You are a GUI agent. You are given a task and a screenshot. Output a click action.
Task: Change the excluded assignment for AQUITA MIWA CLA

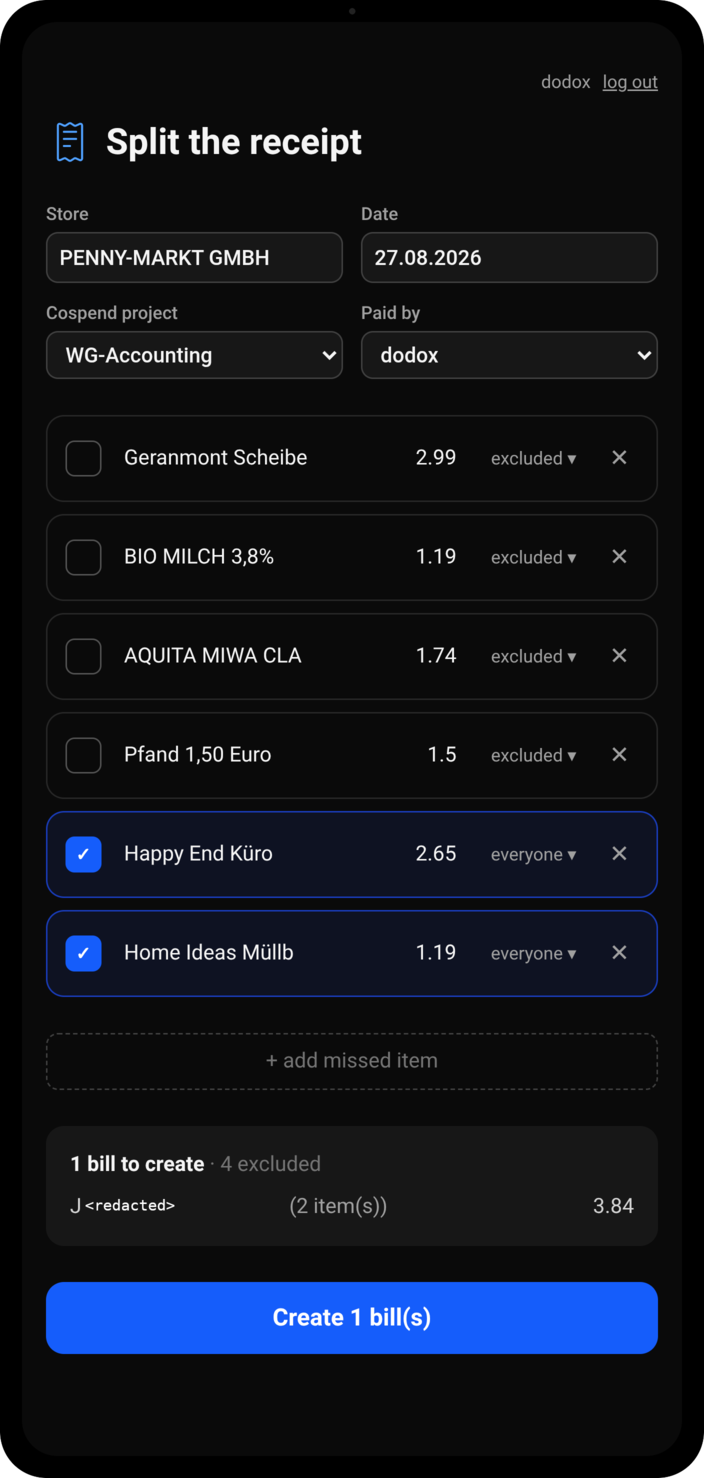(534, 656)
